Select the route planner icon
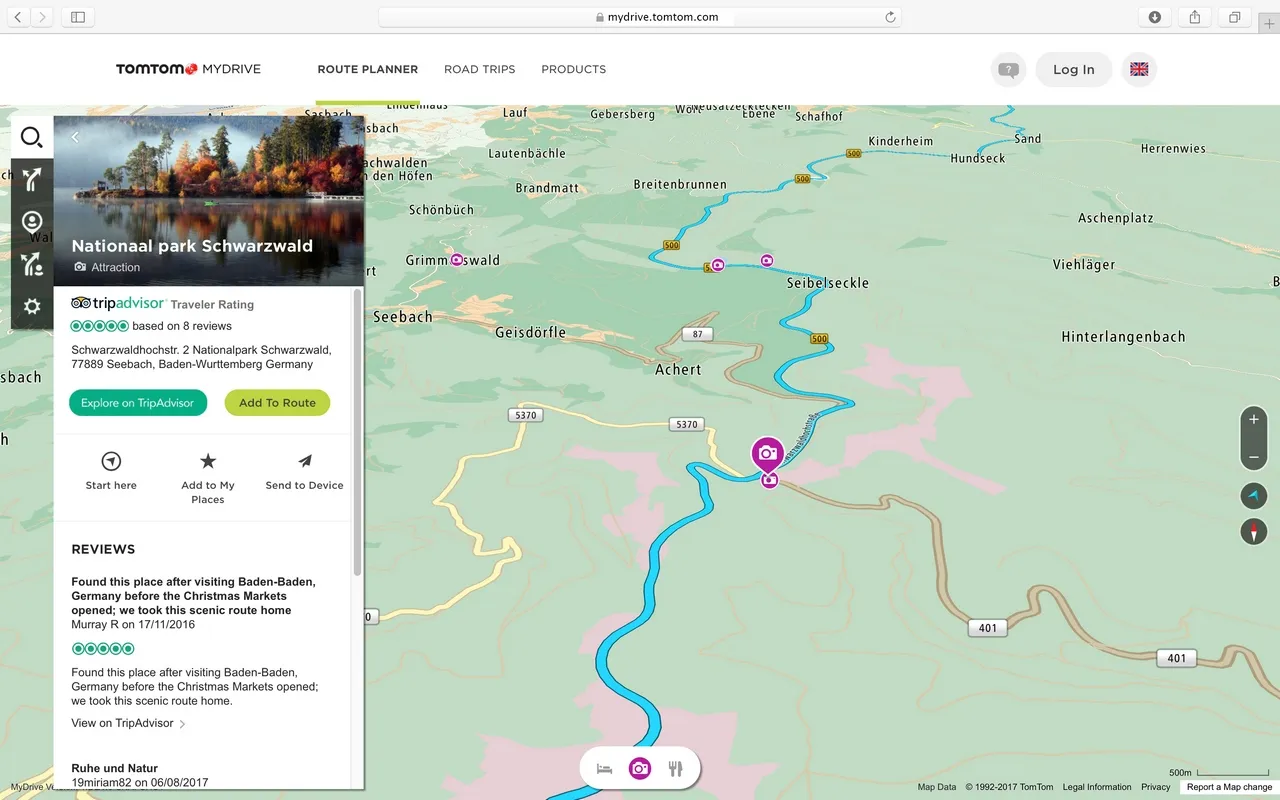 pyautogui.click(x=31, y=180)
